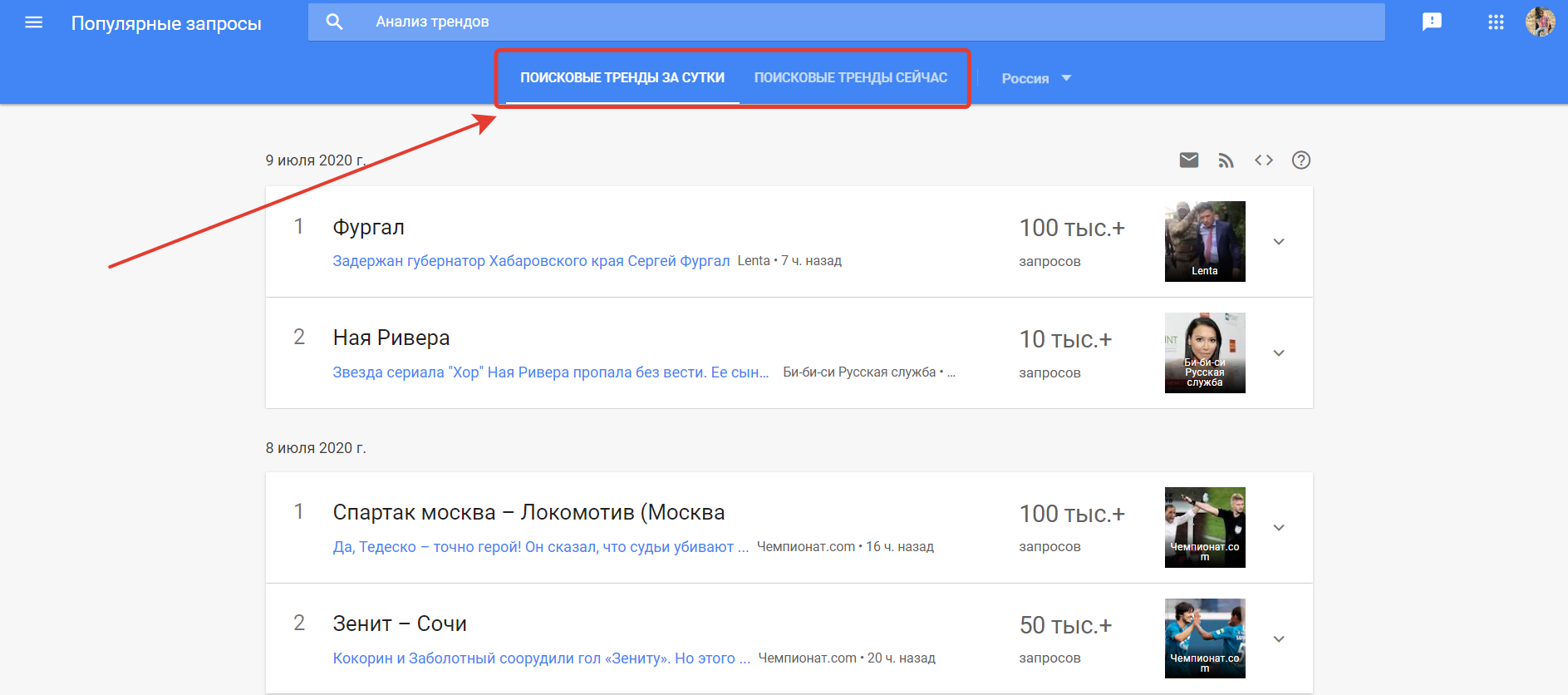Open the hamburger main menu
Viewport: 1568px width, 695px height.
[x=33, y=22]
